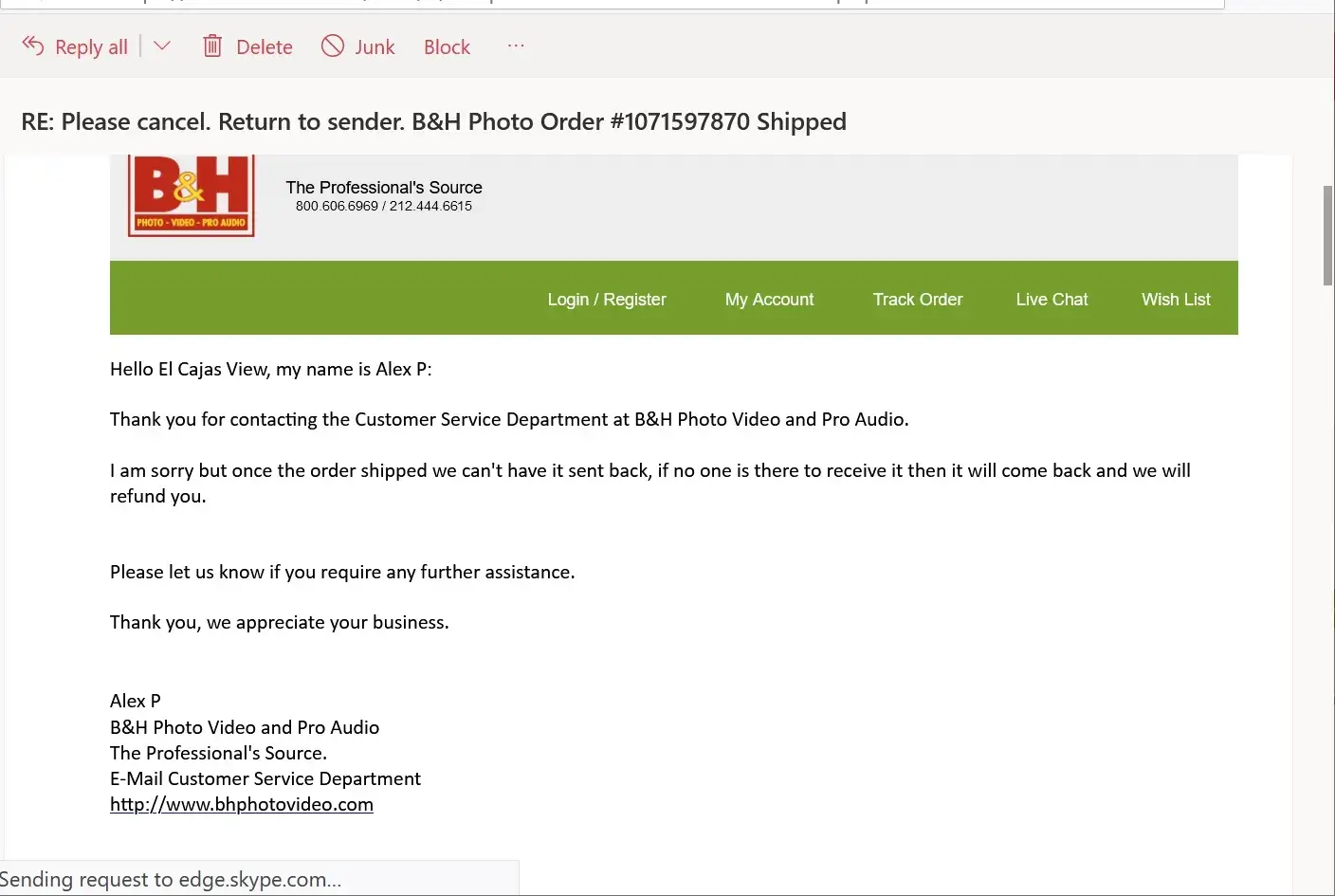Open Login / Register in green bar
This screenshot has width=1335, height=896.
(x=607, y=300)
